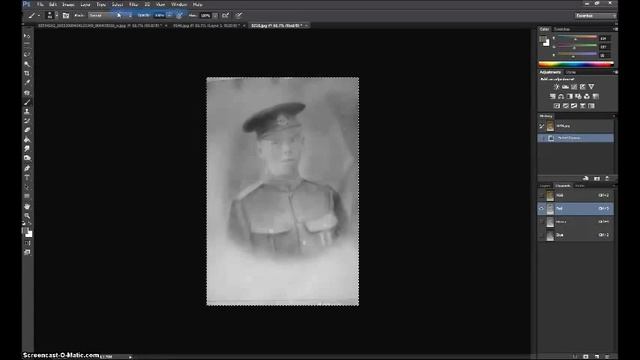Image resolution: width=640 pixels, height=360 pixels.
Task: Select the Move tool
Action: point(27,36)
